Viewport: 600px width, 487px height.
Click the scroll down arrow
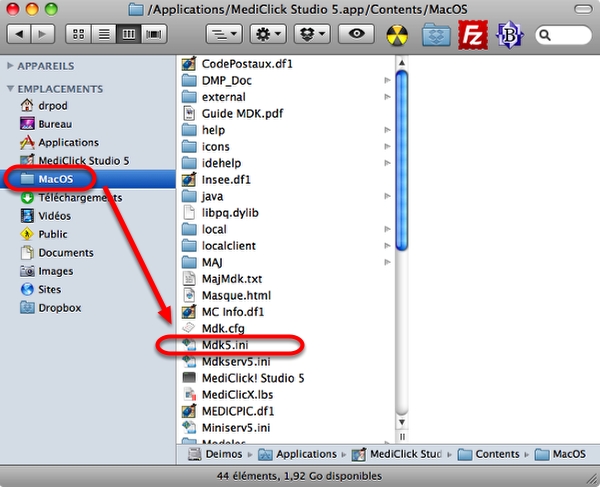pyautogui.click(x=402, y=422)
